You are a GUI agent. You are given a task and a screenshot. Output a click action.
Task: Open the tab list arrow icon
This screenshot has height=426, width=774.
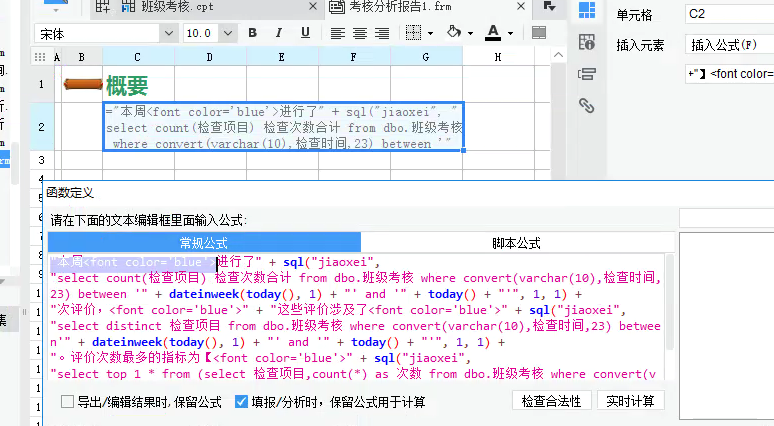click(549, 6)
